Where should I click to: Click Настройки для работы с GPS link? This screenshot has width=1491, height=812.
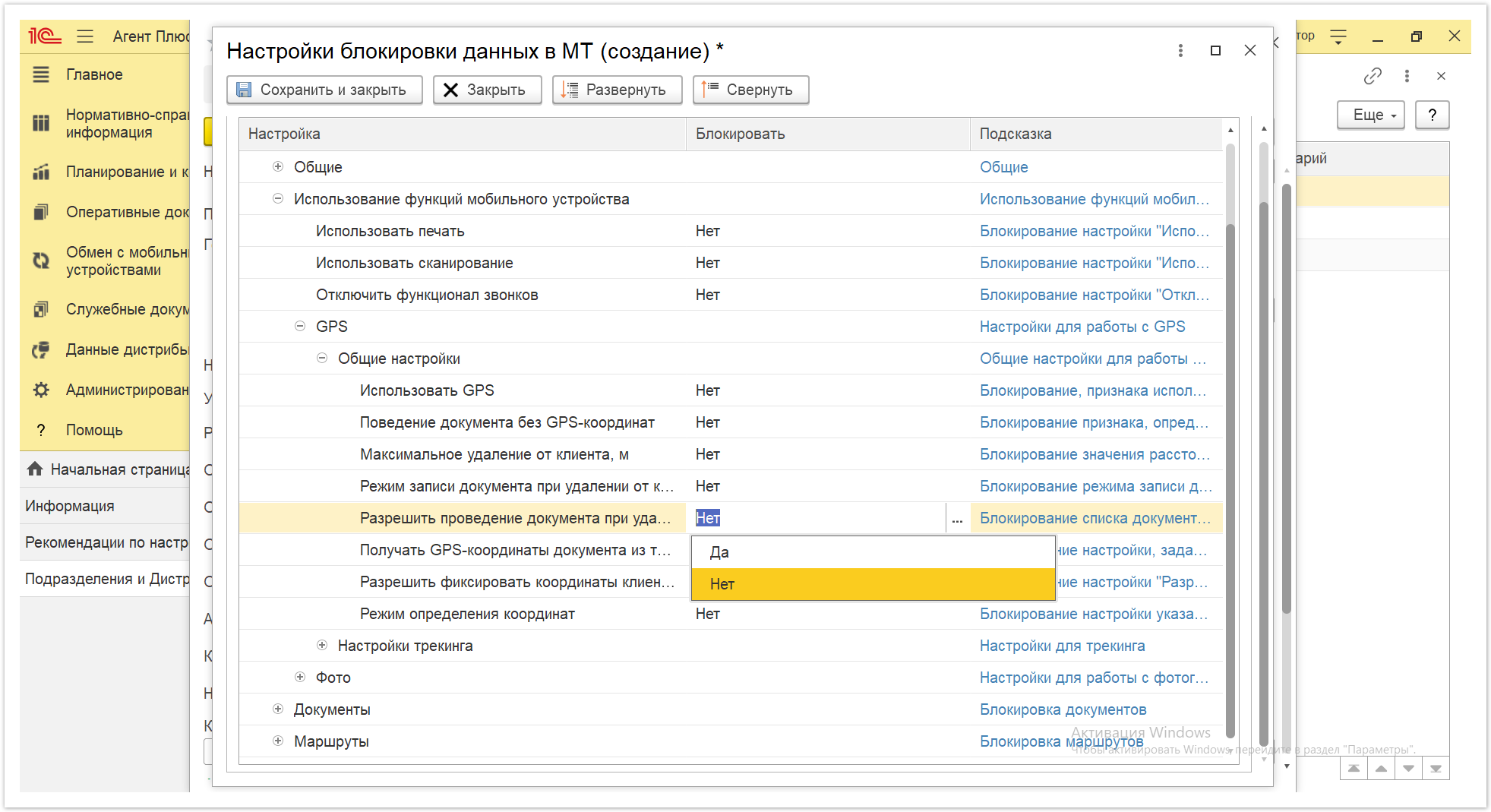(x=1082, y=327)
